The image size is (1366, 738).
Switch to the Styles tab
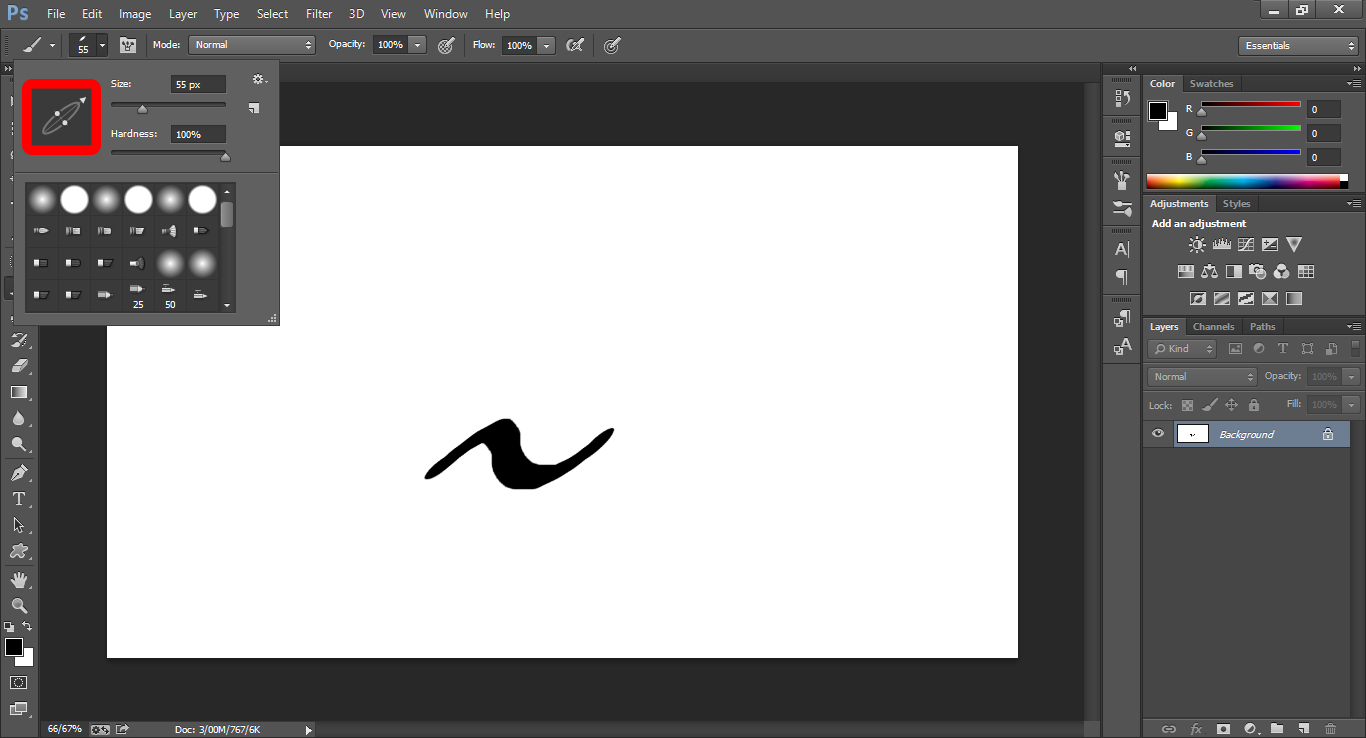pyautogui.click(x=1236, y=204)
